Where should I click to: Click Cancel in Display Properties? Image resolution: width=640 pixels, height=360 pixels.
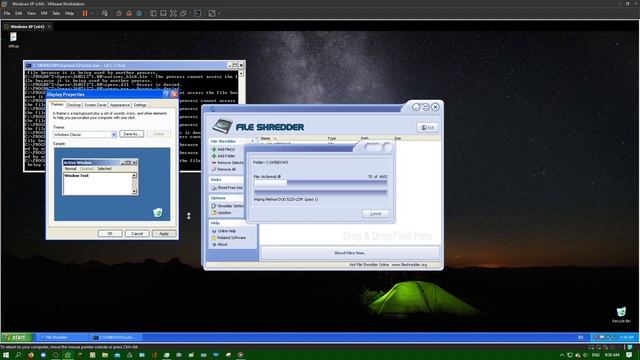[137, 233]
